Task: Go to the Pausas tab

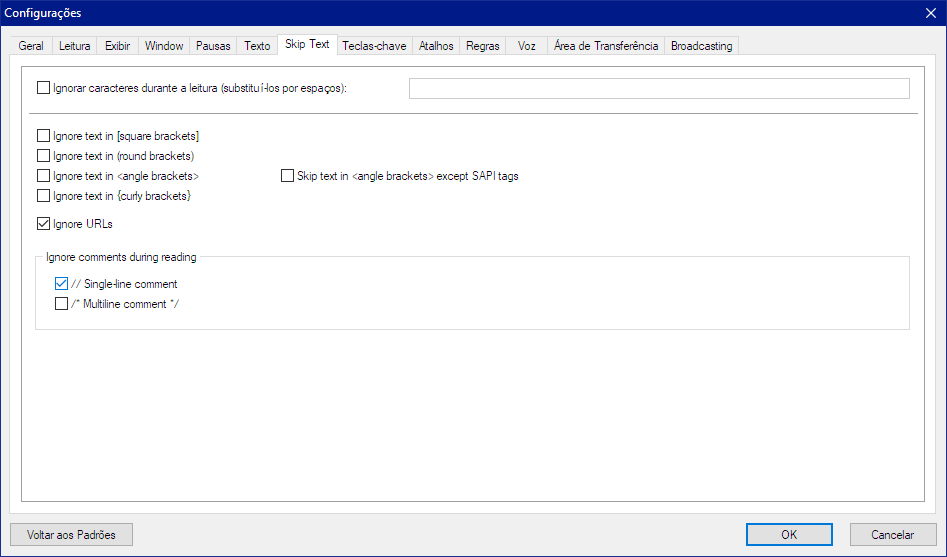Action: [213, 46]
